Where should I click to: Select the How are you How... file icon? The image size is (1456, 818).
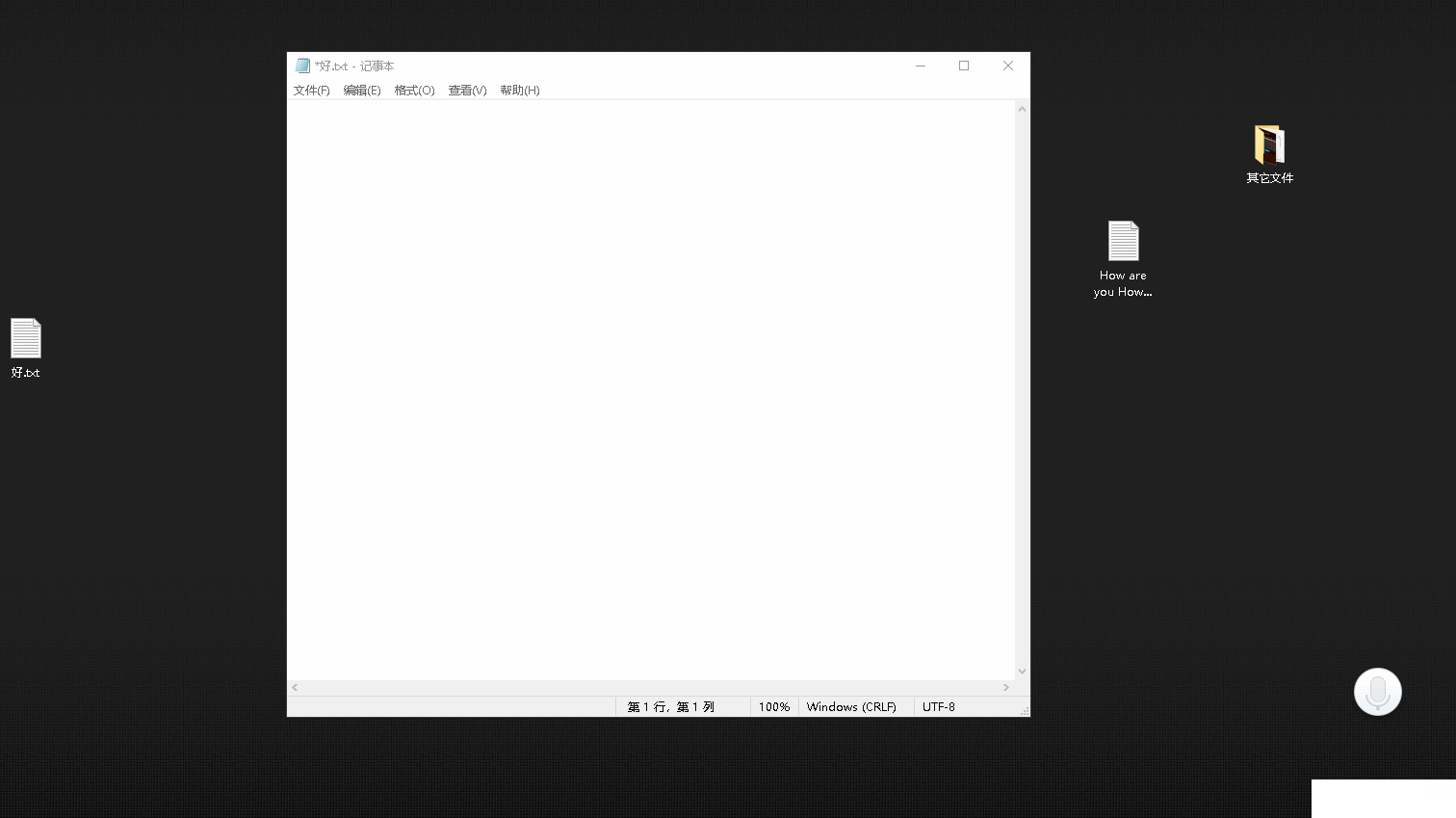(x=1123, y=259)
